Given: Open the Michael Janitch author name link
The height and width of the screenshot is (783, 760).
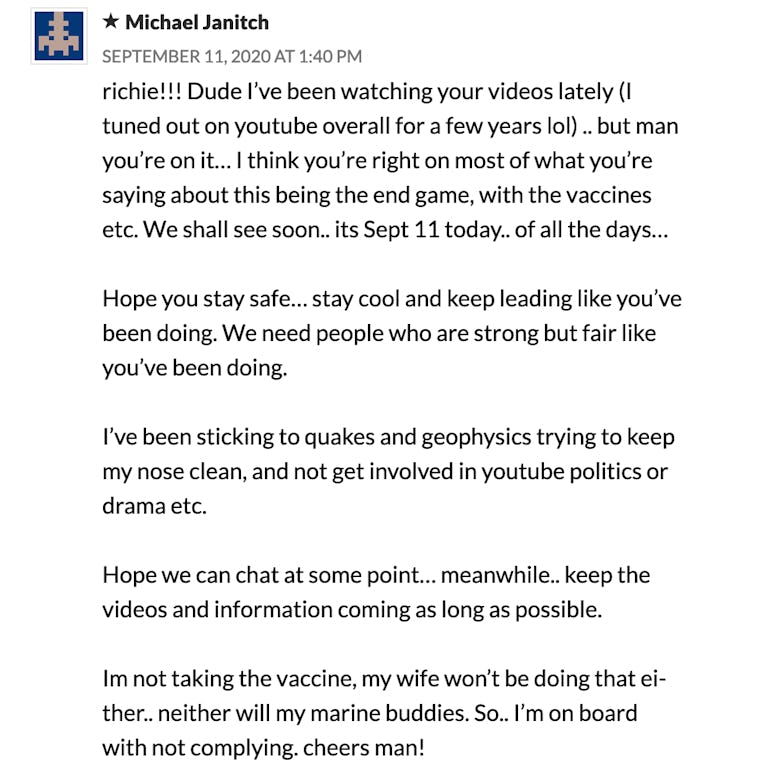Looking at the screenshot, I should tap(196, 22).
